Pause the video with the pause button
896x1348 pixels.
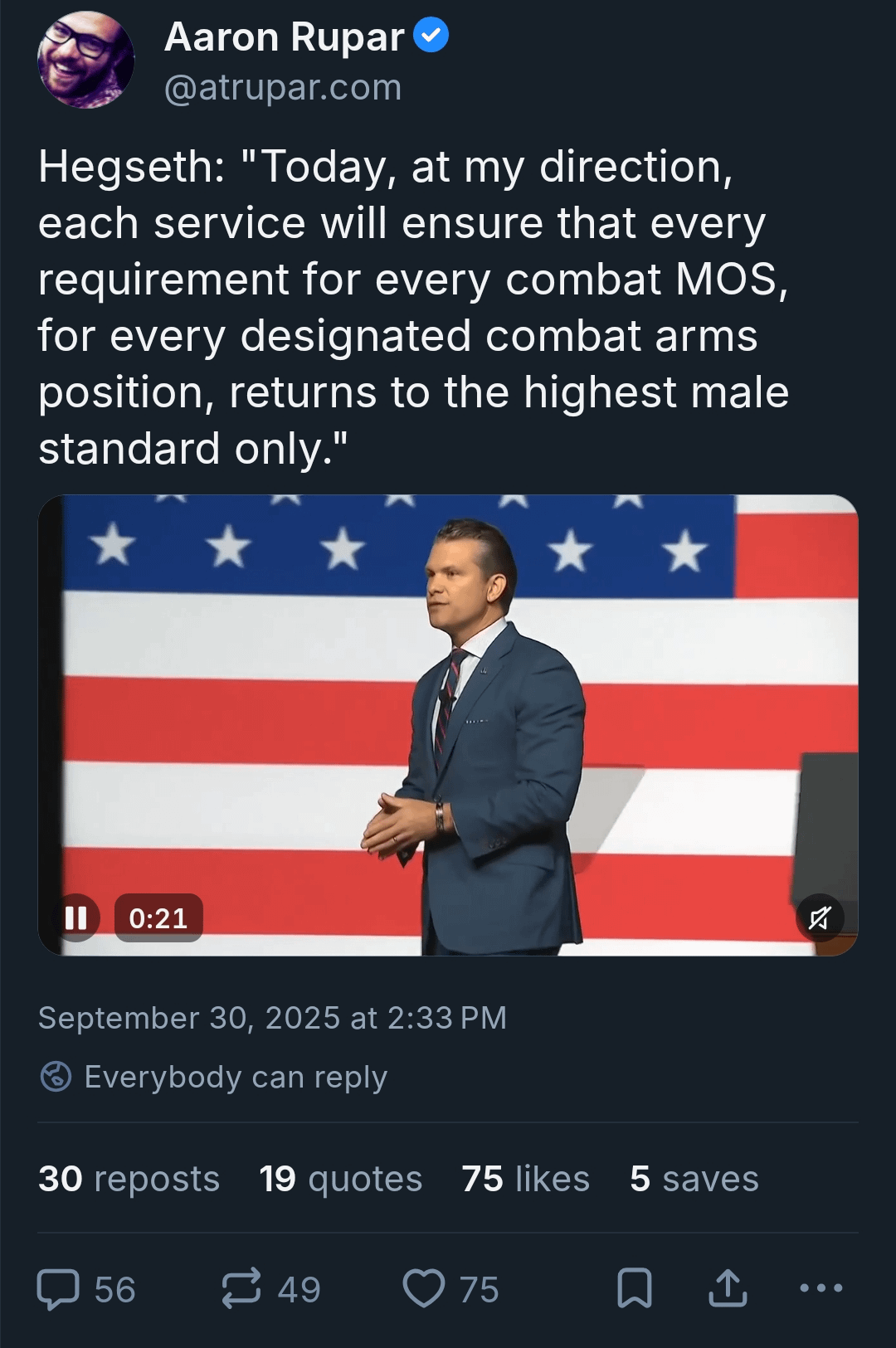point(76,917)
